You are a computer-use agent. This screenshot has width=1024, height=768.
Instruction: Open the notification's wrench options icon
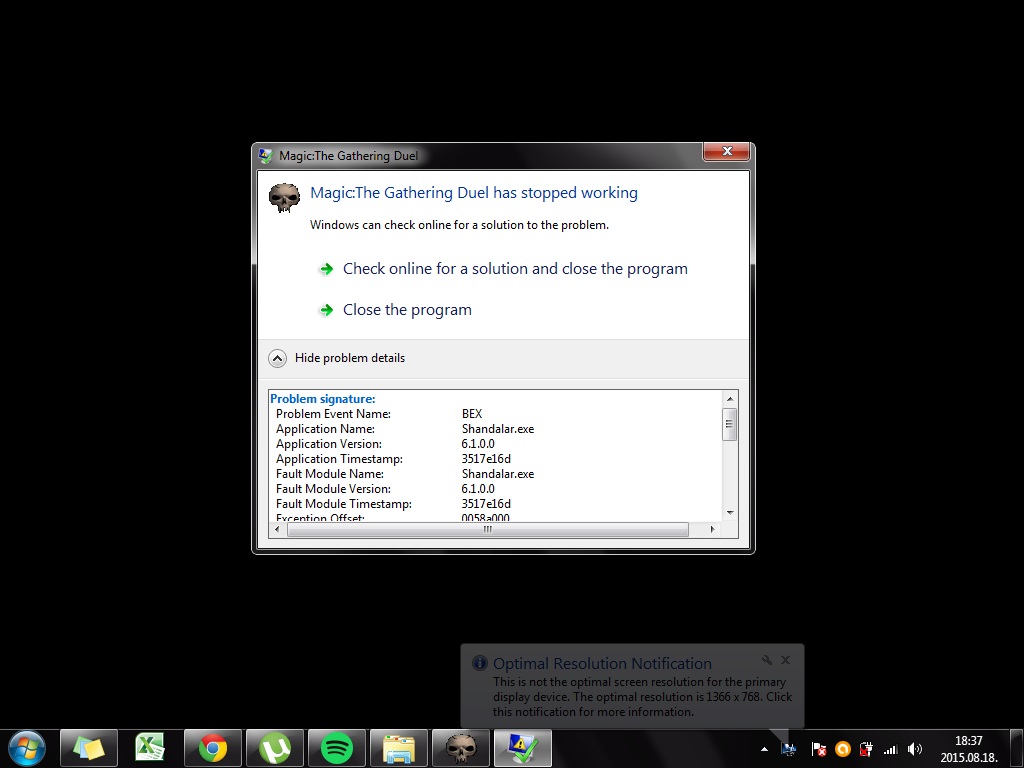[x=767, y=660]
